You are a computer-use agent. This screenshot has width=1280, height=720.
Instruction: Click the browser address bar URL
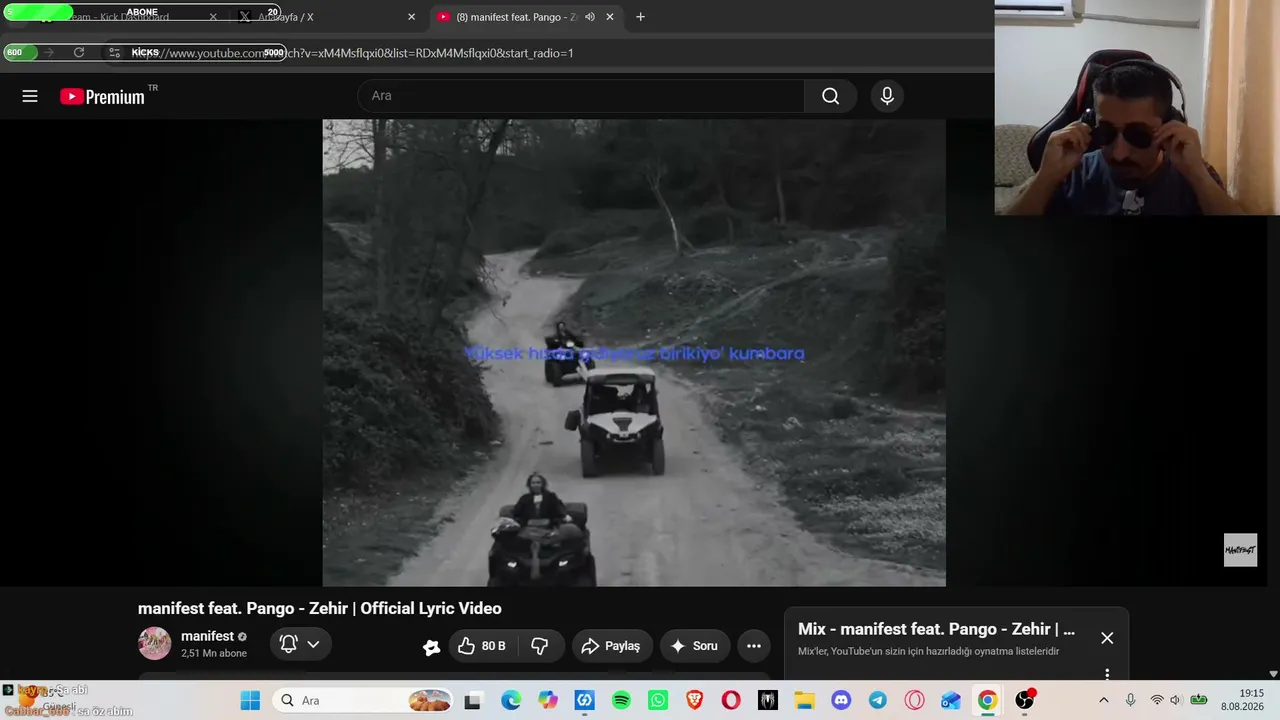tap(352, 53)
